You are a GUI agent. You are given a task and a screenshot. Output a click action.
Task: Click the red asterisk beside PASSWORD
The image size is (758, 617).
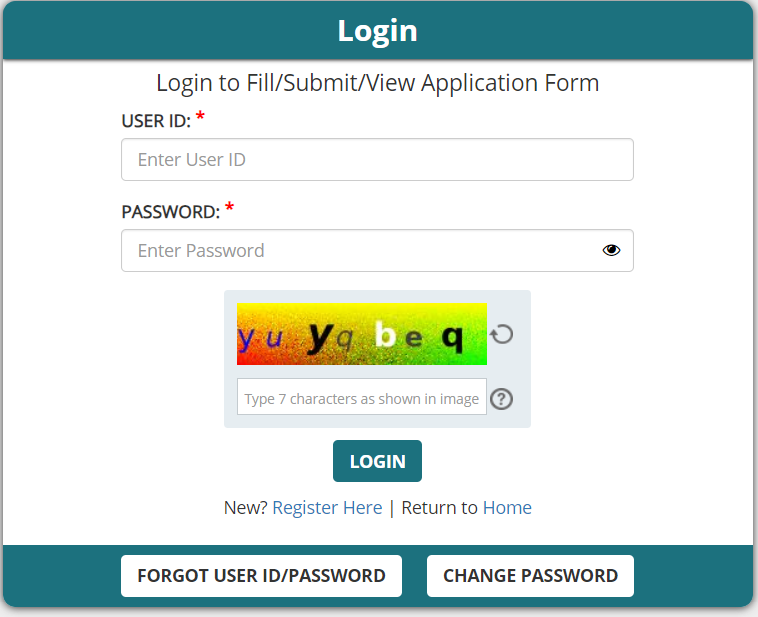(x=229, y=208)
